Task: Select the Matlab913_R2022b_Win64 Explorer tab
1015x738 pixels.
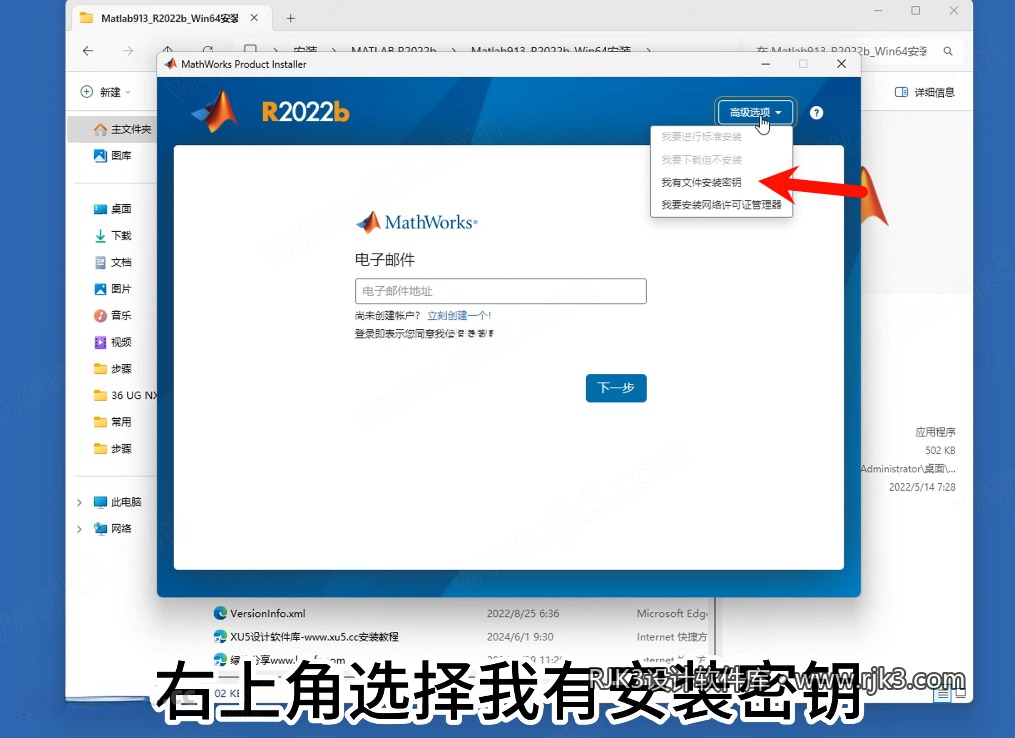Action: (x=170, y=18)
